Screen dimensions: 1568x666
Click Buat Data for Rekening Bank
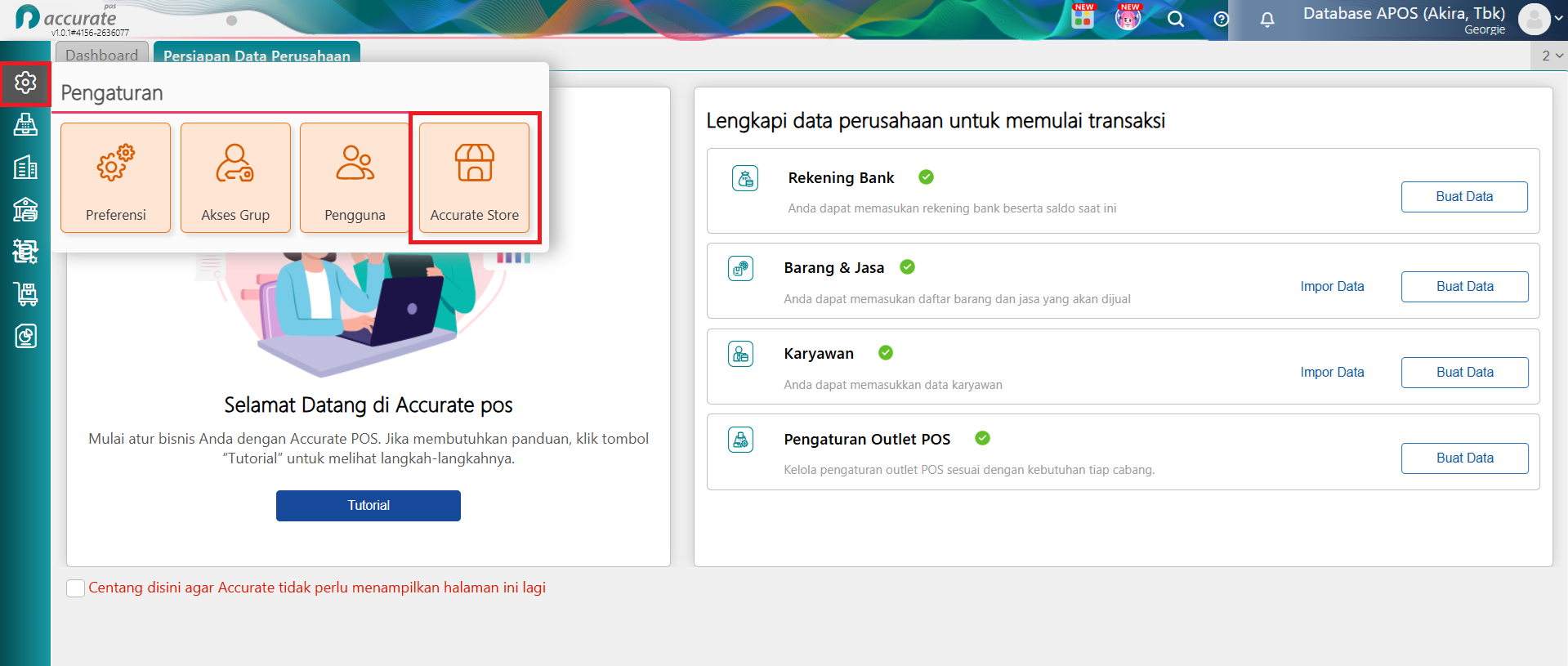[x=1464, y=197]
